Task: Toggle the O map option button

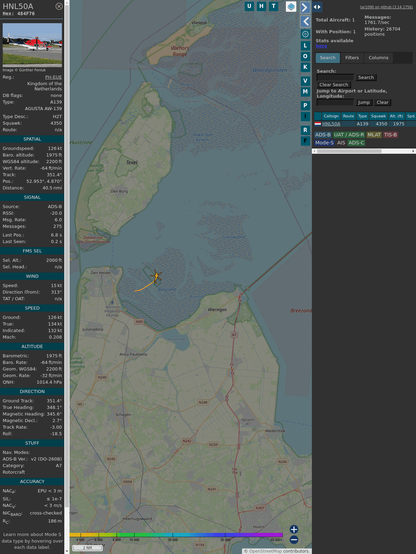Action: coord(305,56)
